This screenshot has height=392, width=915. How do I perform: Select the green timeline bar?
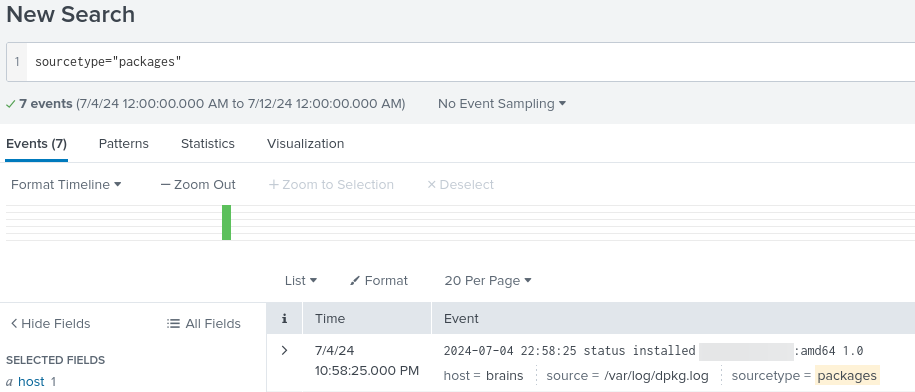point(226,222)
